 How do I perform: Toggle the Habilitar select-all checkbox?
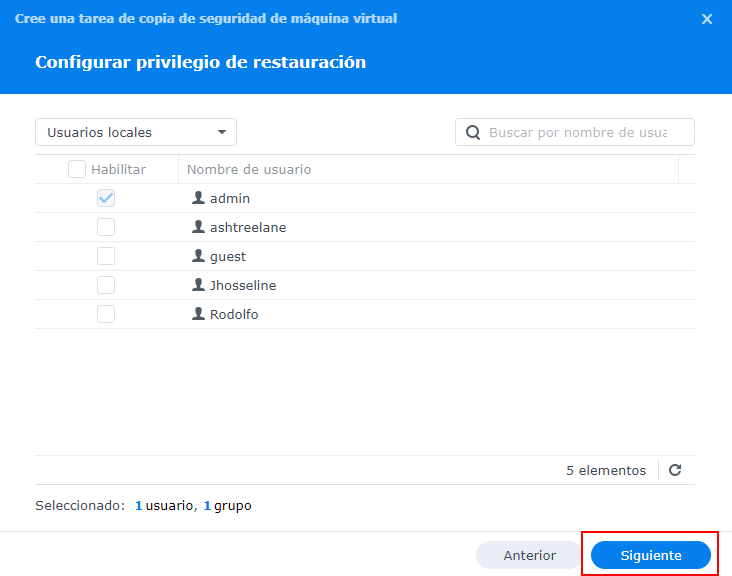pos(77,170)
